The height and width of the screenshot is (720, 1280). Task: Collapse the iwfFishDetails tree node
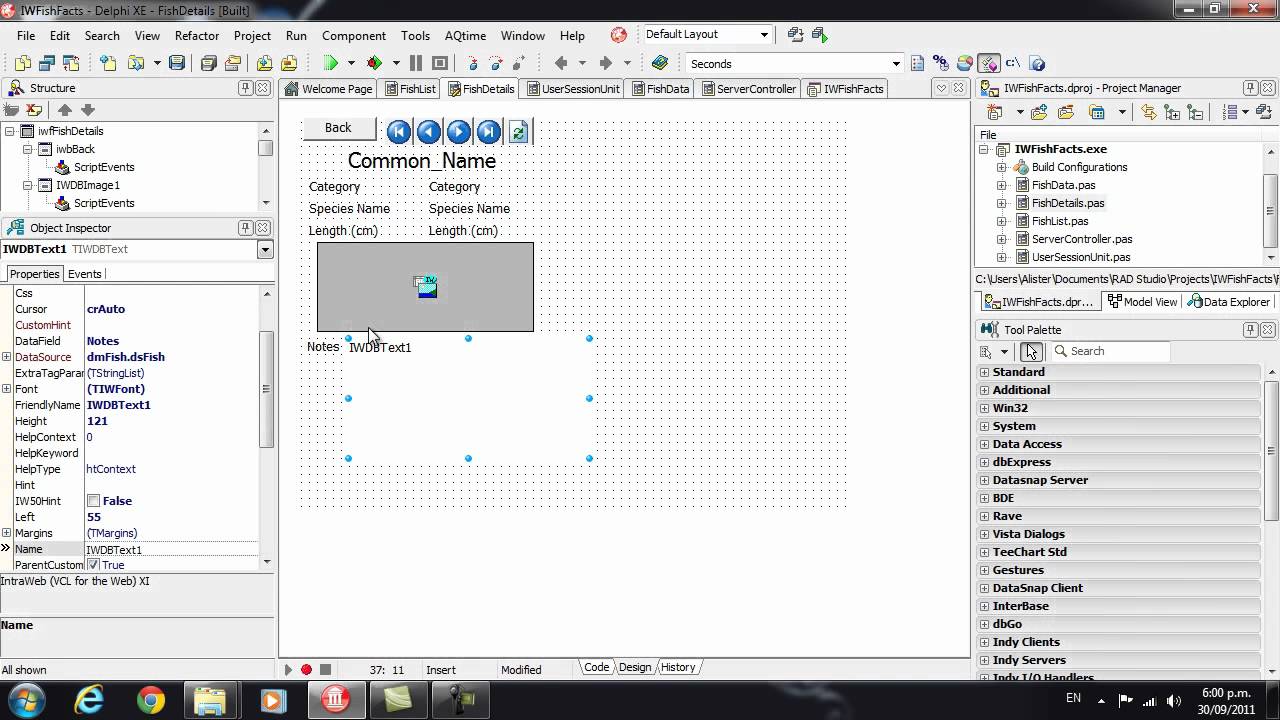10,131
